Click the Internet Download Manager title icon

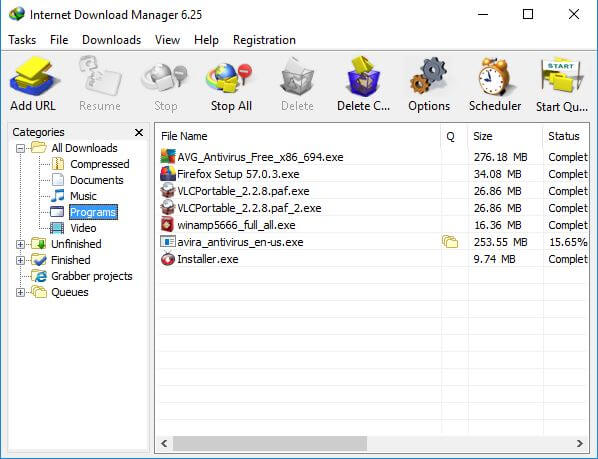[x=17, y=14]
